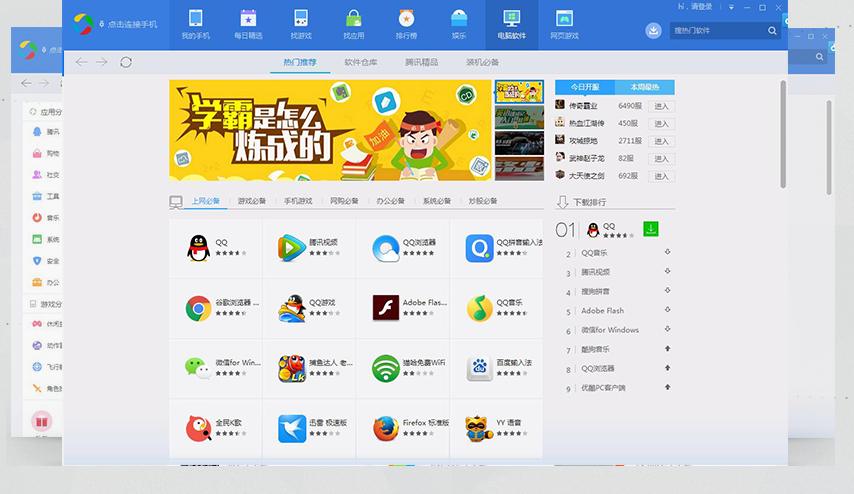The height and width of the screenshot is (494, 854).
Task: Click 进入 button for 攻城掠地
Action: click(661, 141)
